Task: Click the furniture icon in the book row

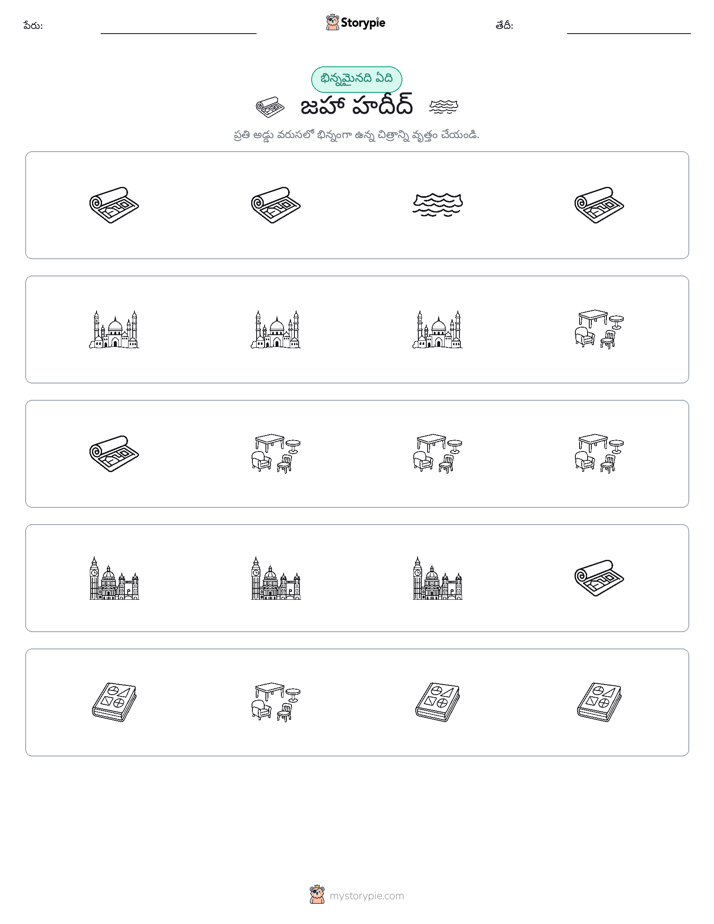Action: (276, 702)
